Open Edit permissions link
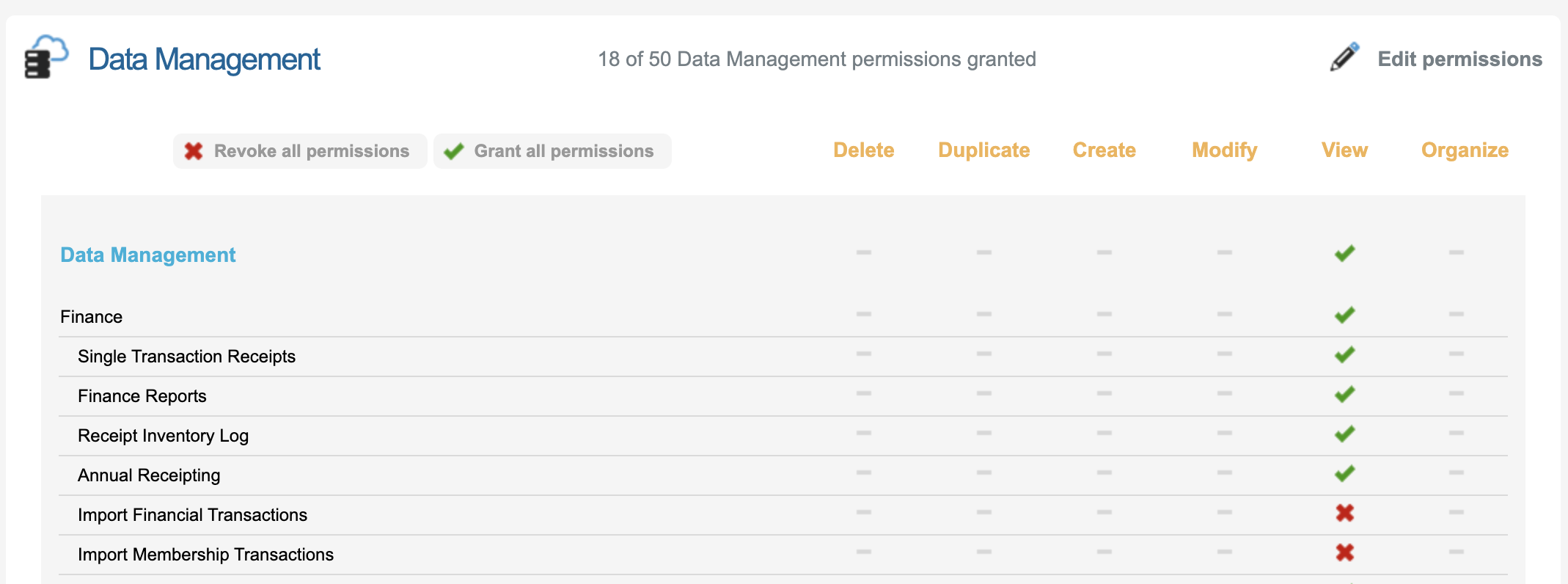This screenshot has height=584, width=1568. point(1459,59)
